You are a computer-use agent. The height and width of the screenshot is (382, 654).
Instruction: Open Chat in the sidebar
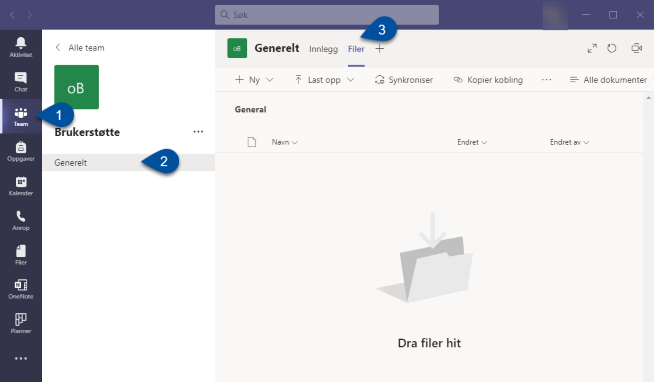21,82
